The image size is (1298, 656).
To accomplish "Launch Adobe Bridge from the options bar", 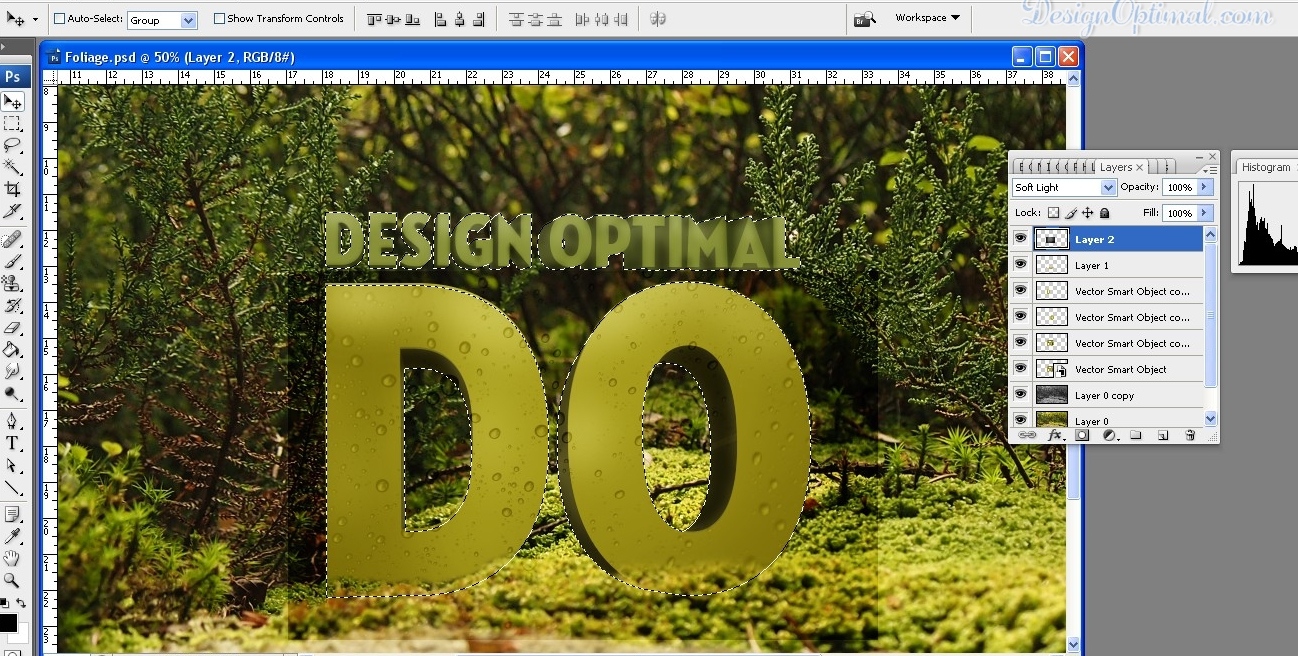I will point(865,18).
